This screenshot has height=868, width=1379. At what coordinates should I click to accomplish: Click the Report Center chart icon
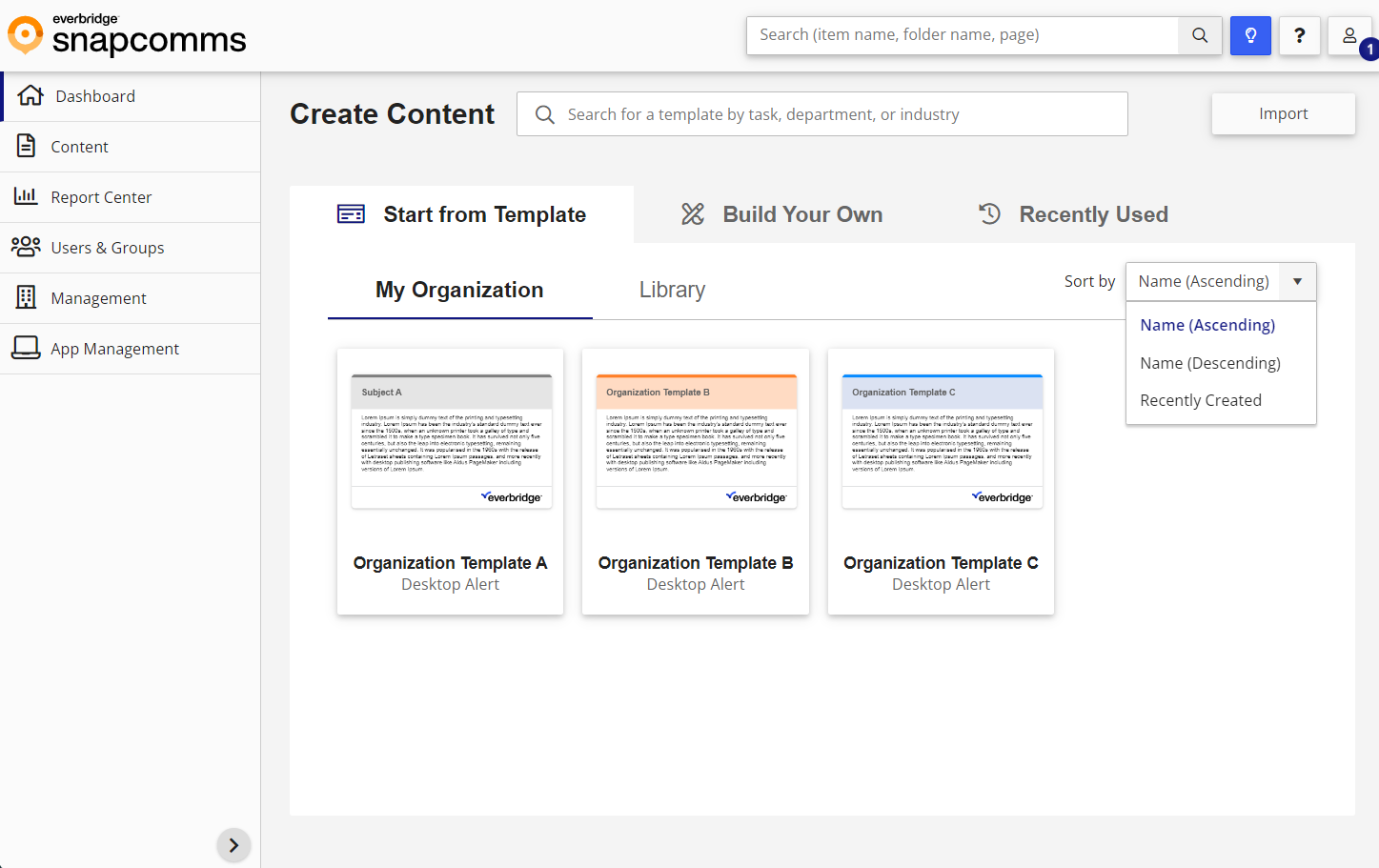tap(26, 196)
